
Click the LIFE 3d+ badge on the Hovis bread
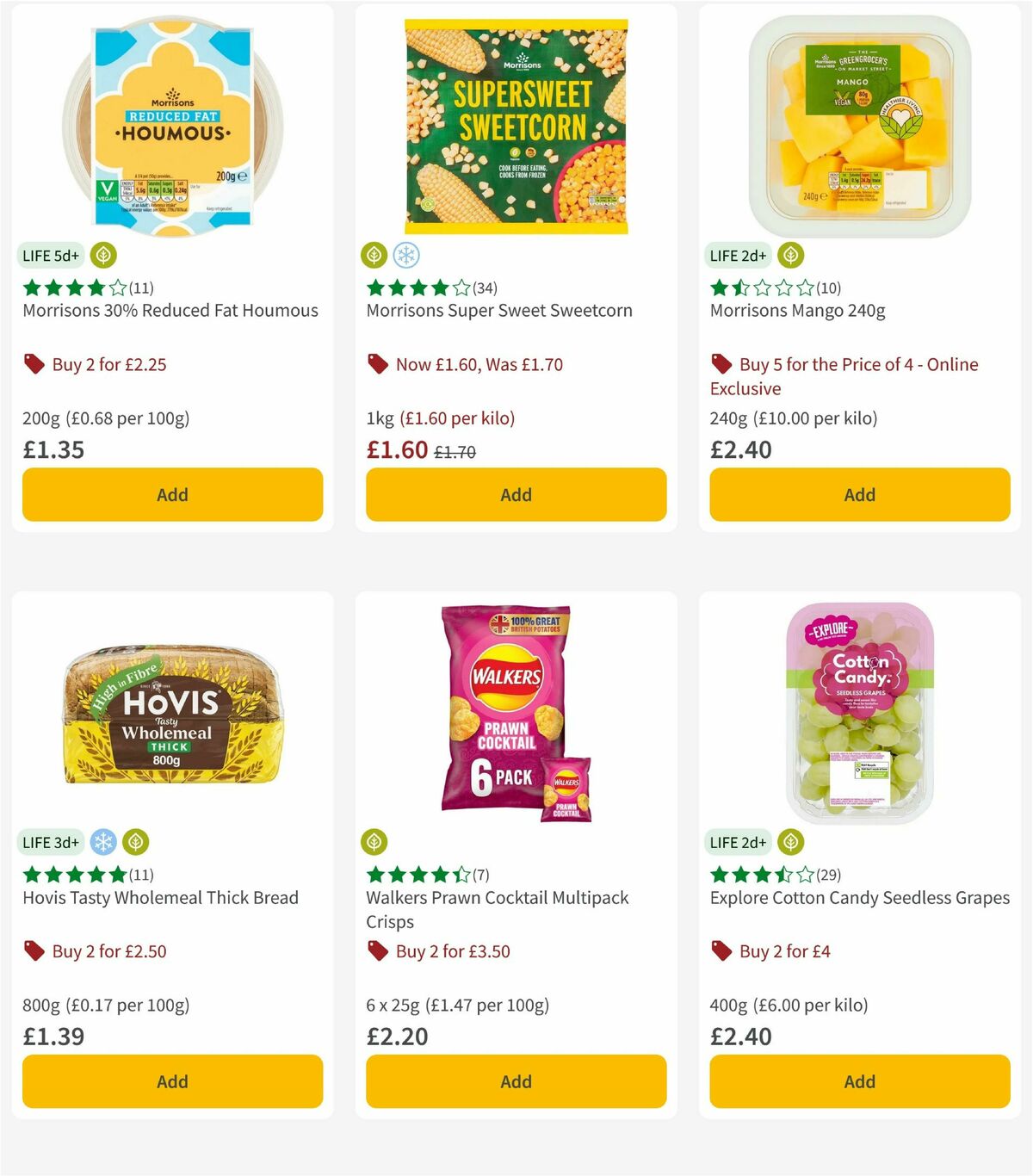click(52, 843)
